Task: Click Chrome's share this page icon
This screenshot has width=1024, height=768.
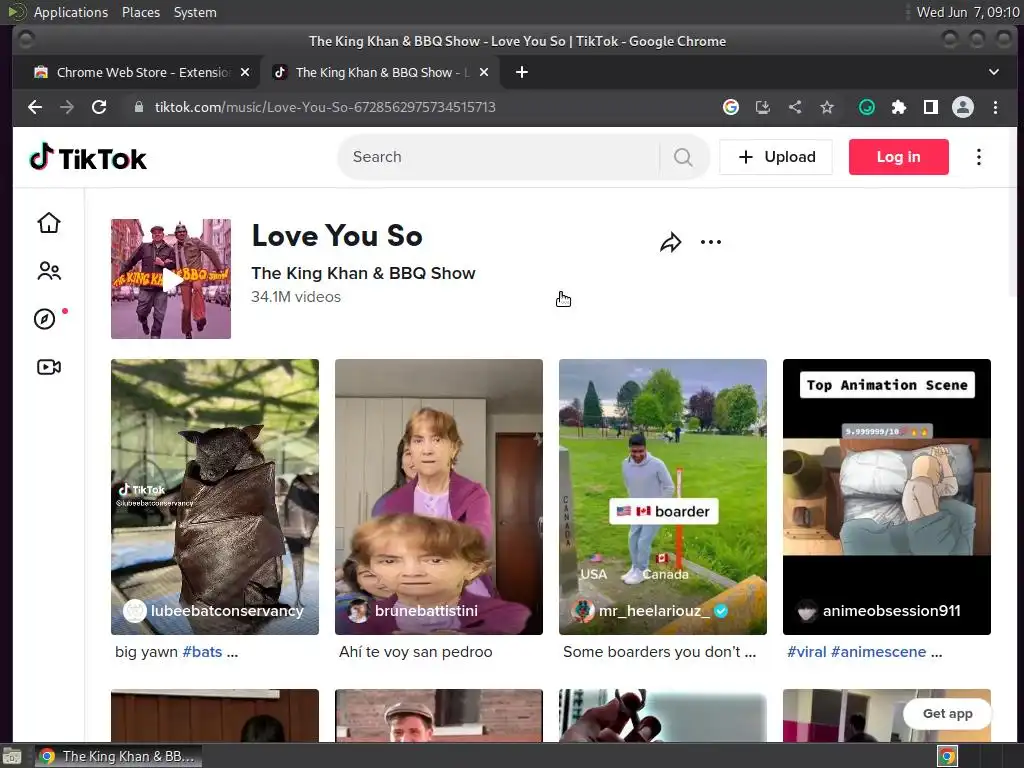Action: coord(795,107)
